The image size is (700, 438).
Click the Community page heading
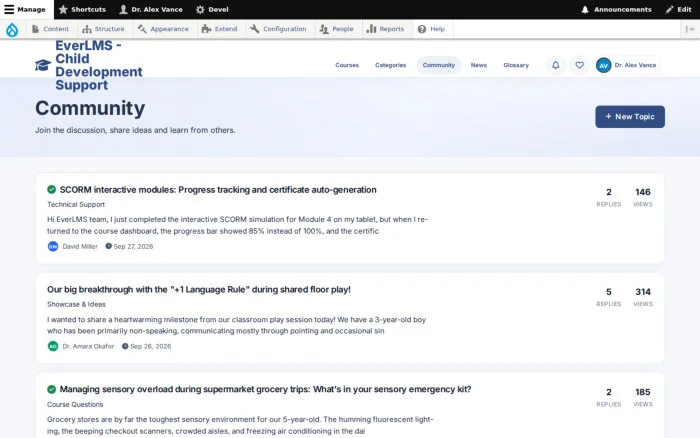click(x=90, y=108)
